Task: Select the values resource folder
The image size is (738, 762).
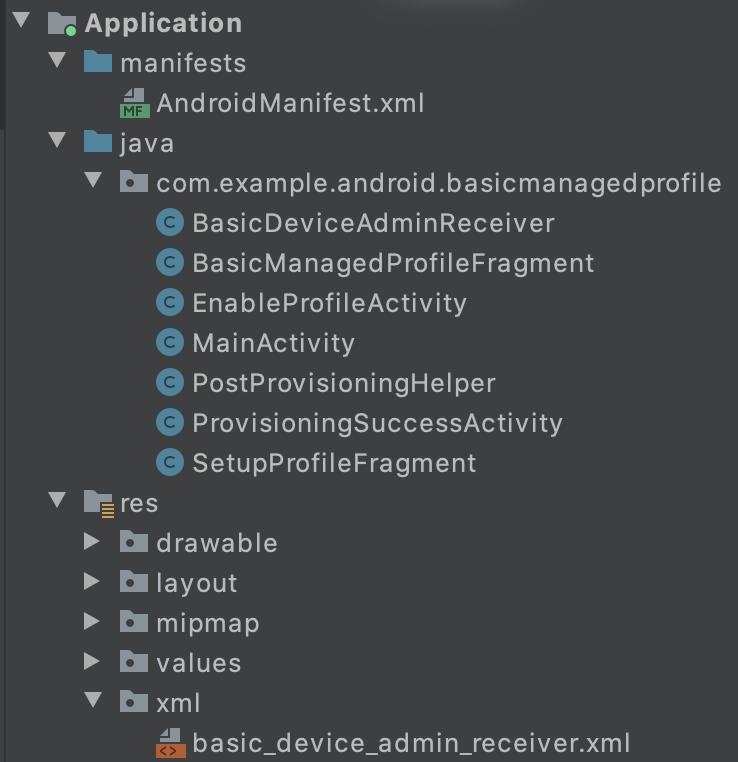Action: pos(199,663)
